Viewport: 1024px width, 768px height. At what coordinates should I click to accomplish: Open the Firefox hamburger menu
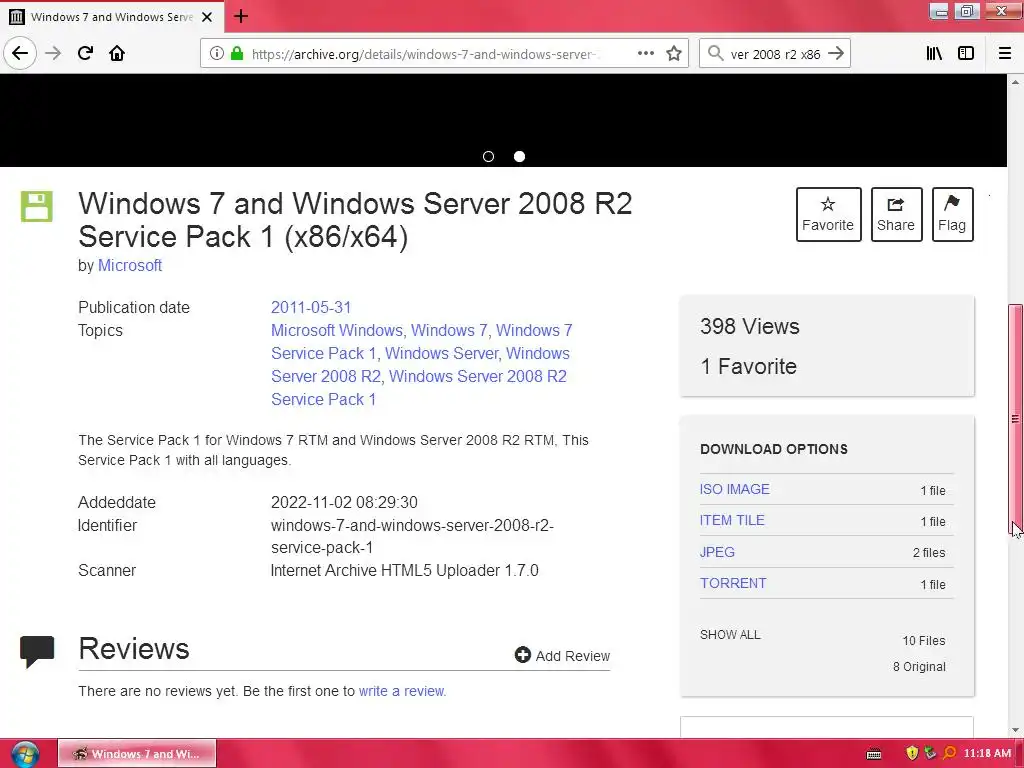tap(1005, 54)
